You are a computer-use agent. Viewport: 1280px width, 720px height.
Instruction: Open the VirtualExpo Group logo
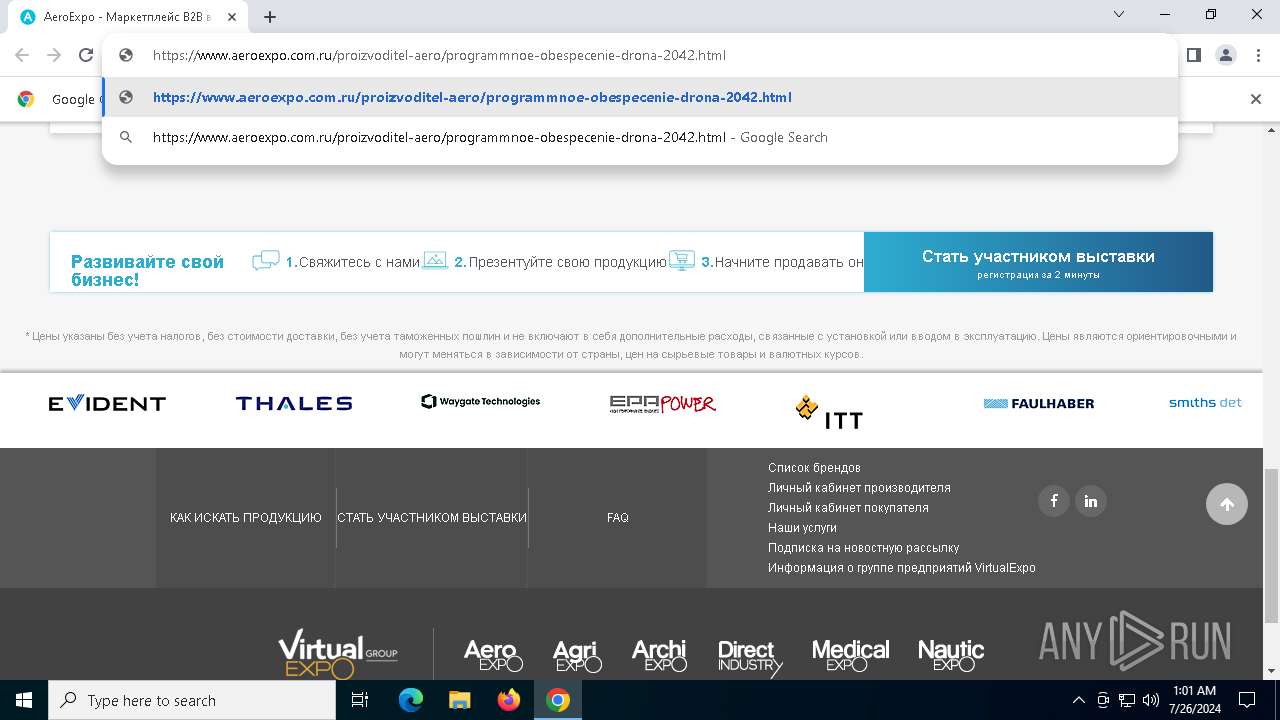(338, 654)
